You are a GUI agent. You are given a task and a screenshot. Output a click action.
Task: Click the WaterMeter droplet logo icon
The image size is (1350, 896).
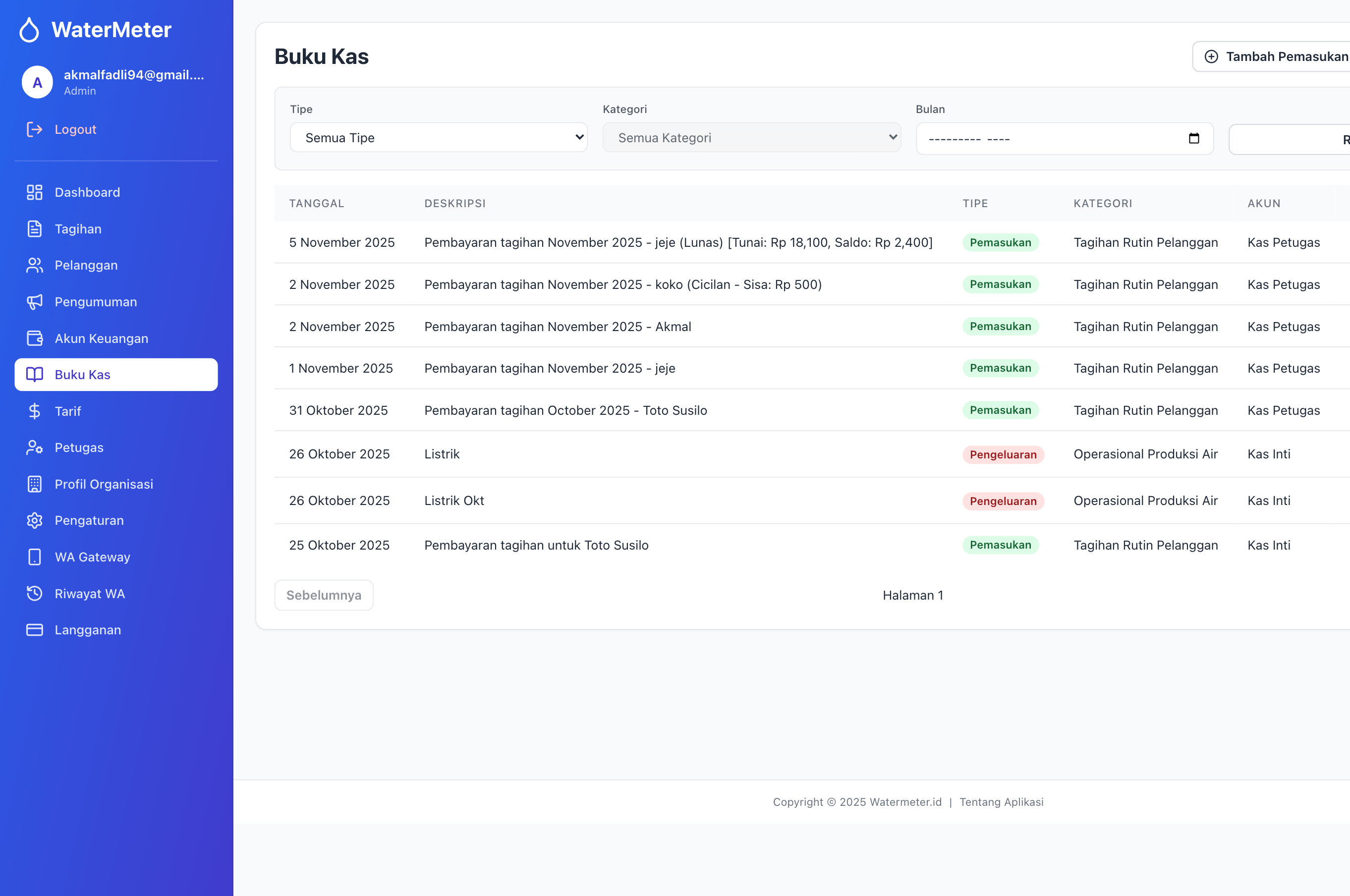[29, 30]
